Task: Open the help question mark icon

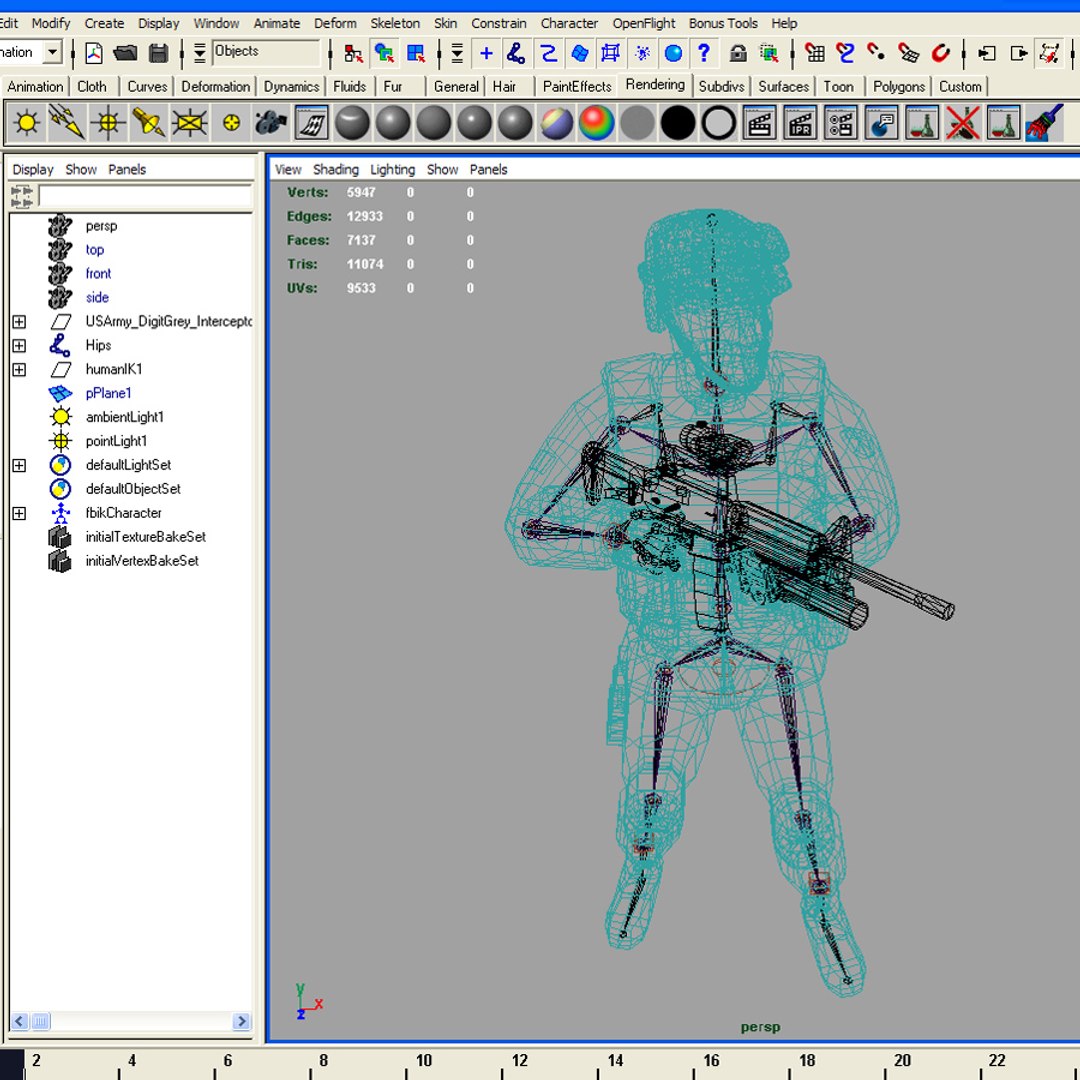Action: pyautogui.click(x=703, y=53)
